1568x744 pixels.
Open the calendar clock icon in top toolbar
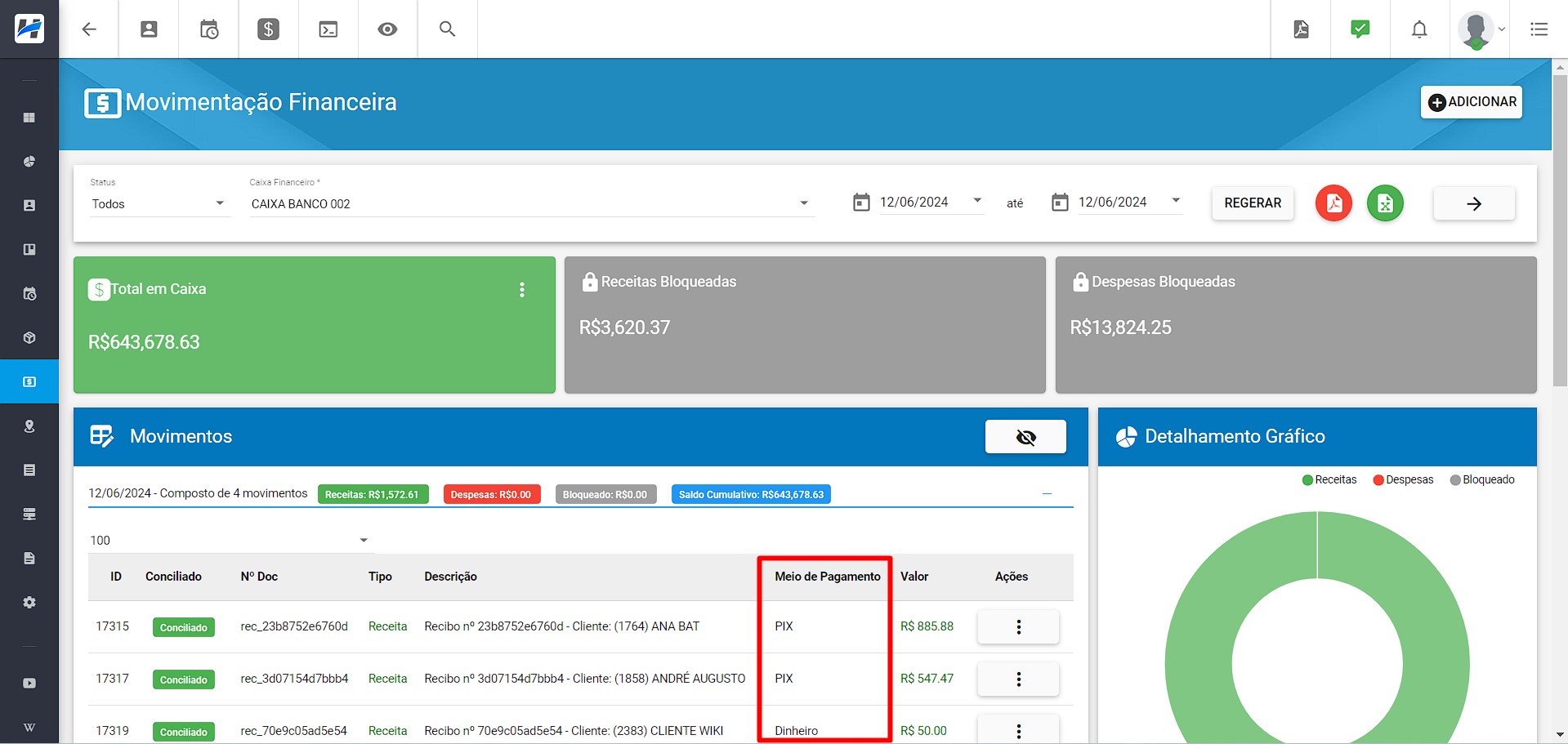(209, 29)
